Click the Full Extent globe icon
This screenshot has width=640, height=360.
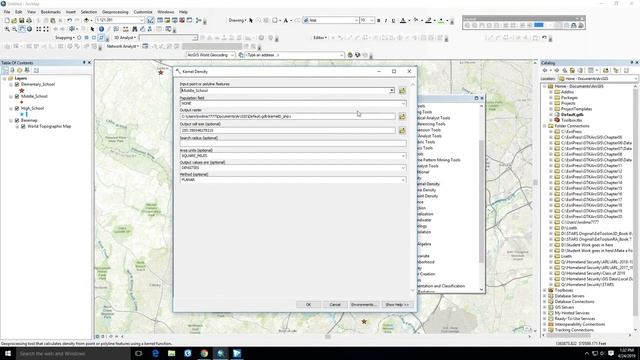tap(29, 29)
